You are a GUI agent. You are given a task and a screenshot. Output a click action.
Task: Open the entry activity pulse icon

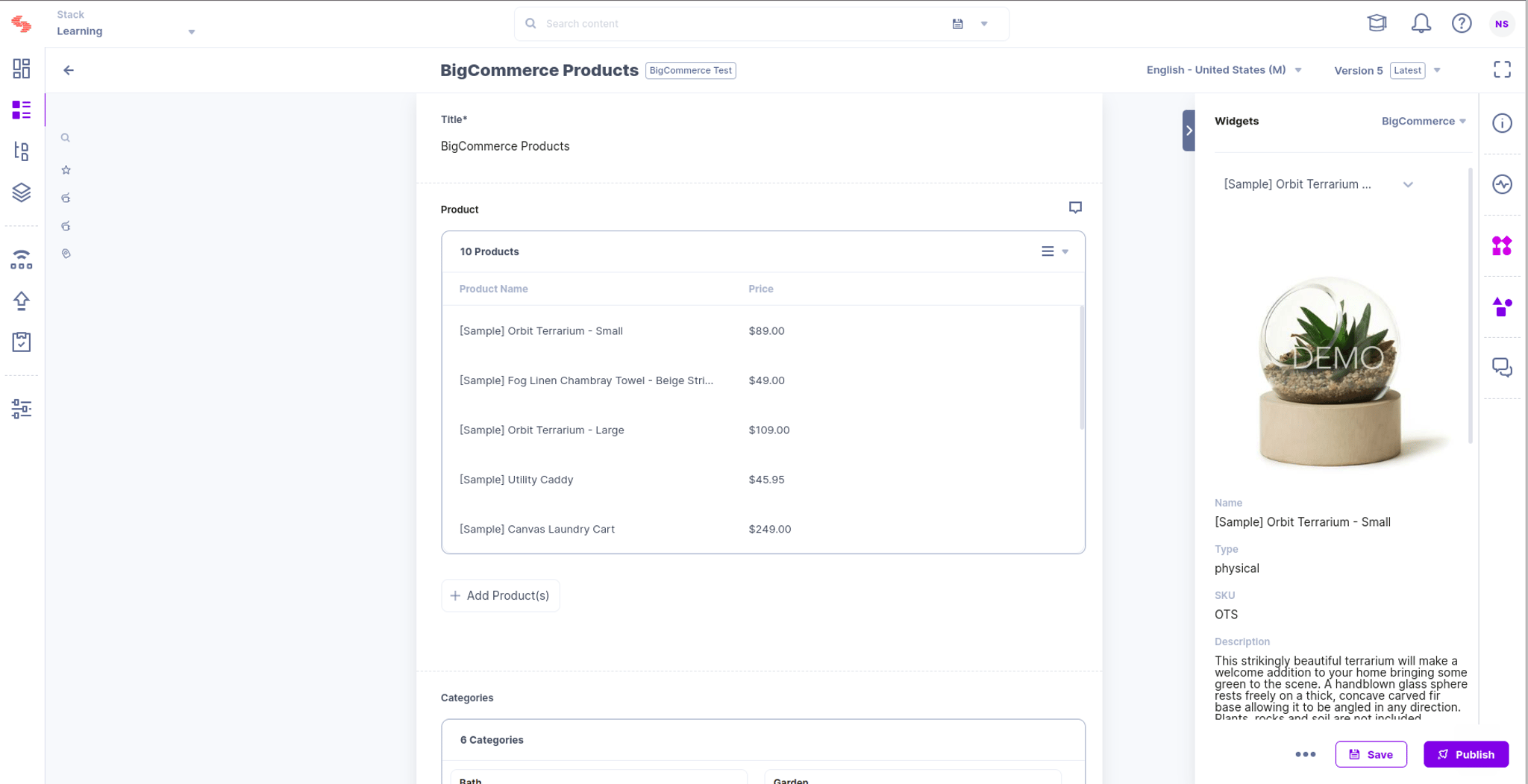tap(1502, 184)
